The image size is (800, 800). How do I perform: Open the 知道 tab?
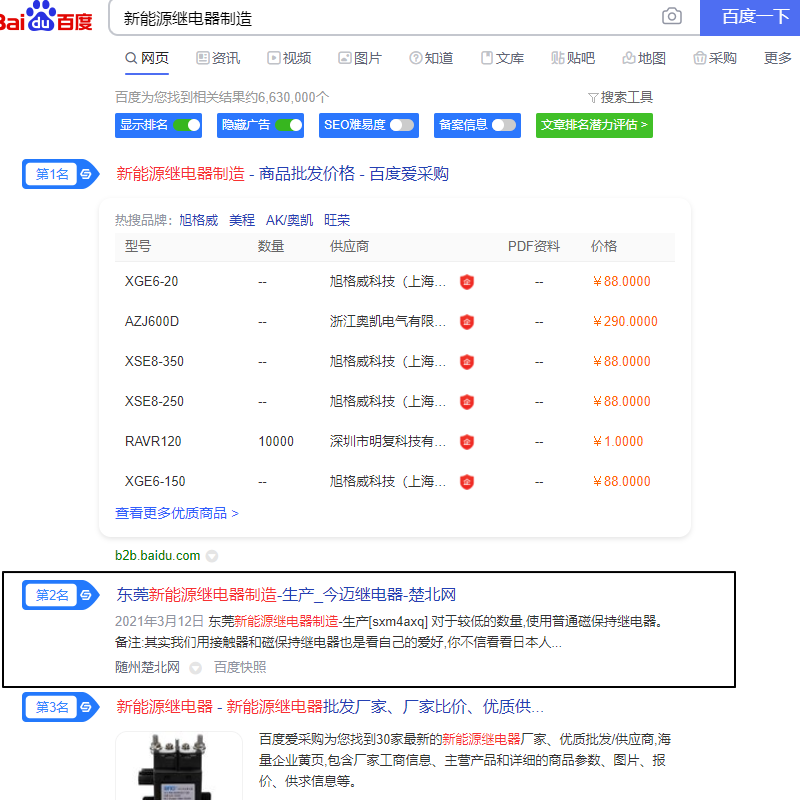(x=431, y=58)
